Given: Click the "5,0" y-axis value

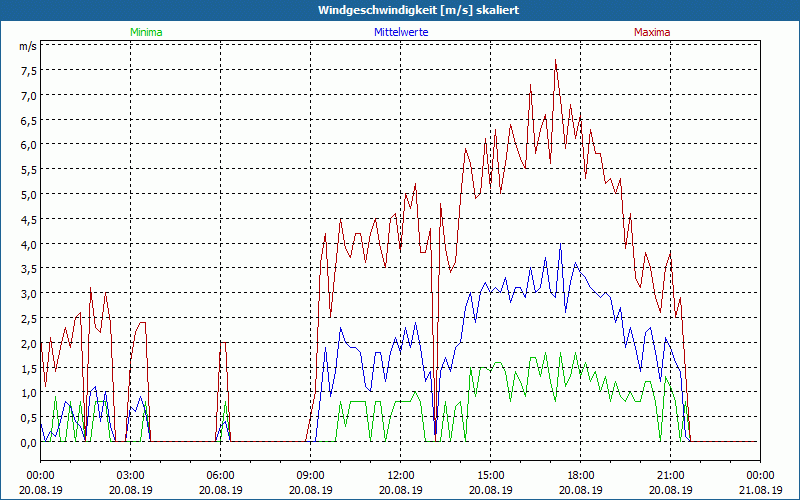Looking at the screenshot, I should [29, 194].
